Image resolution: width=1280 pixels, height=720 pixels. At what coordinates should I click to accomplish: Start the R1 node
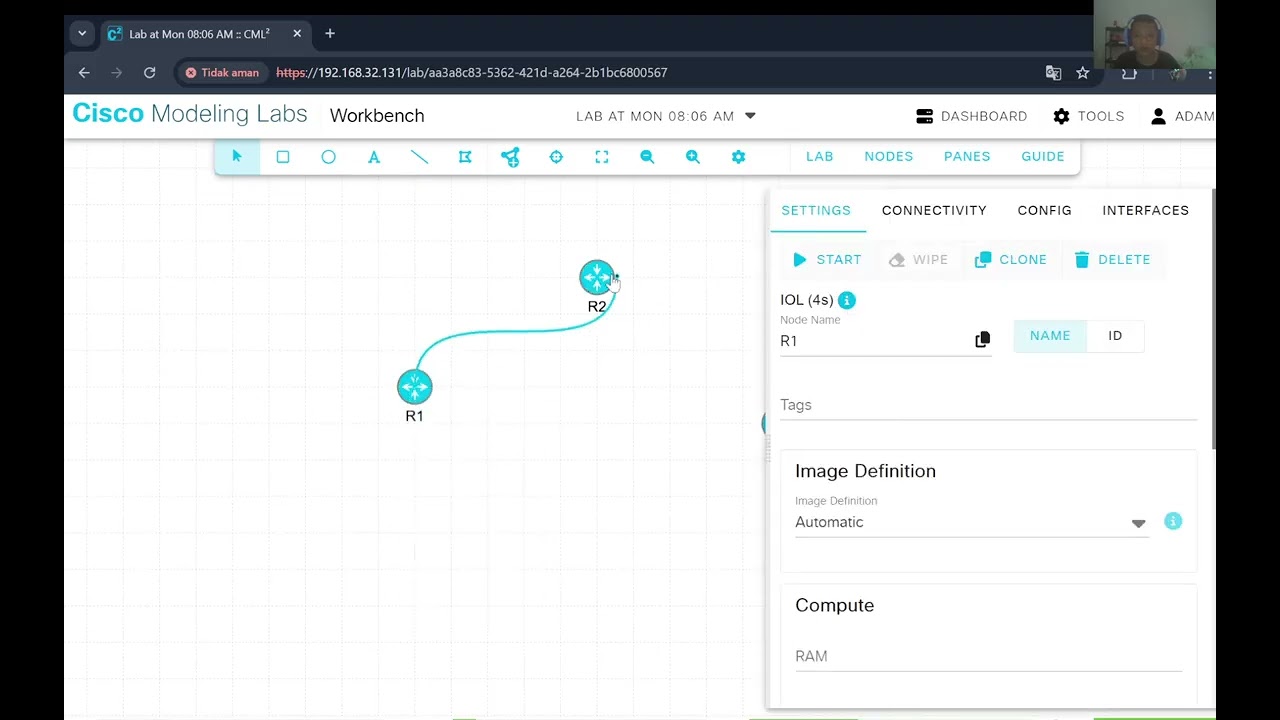[826, 260]
